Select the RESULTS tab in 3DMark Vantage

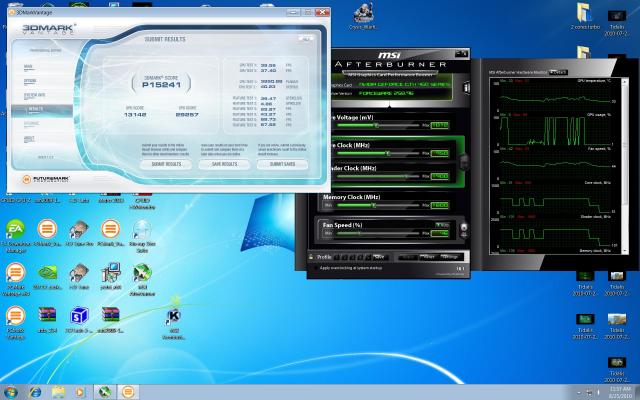(x=42, y=110)
